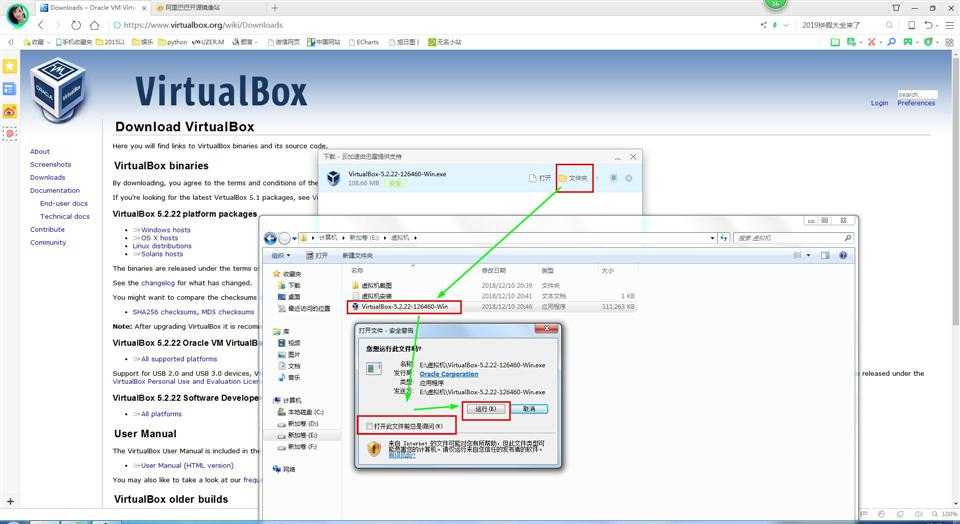The height and width of the screenshot is (524, 960).
Task: Select the 虚拟机截图 folder
Action: pyautogui.click(x=372, y=285)
